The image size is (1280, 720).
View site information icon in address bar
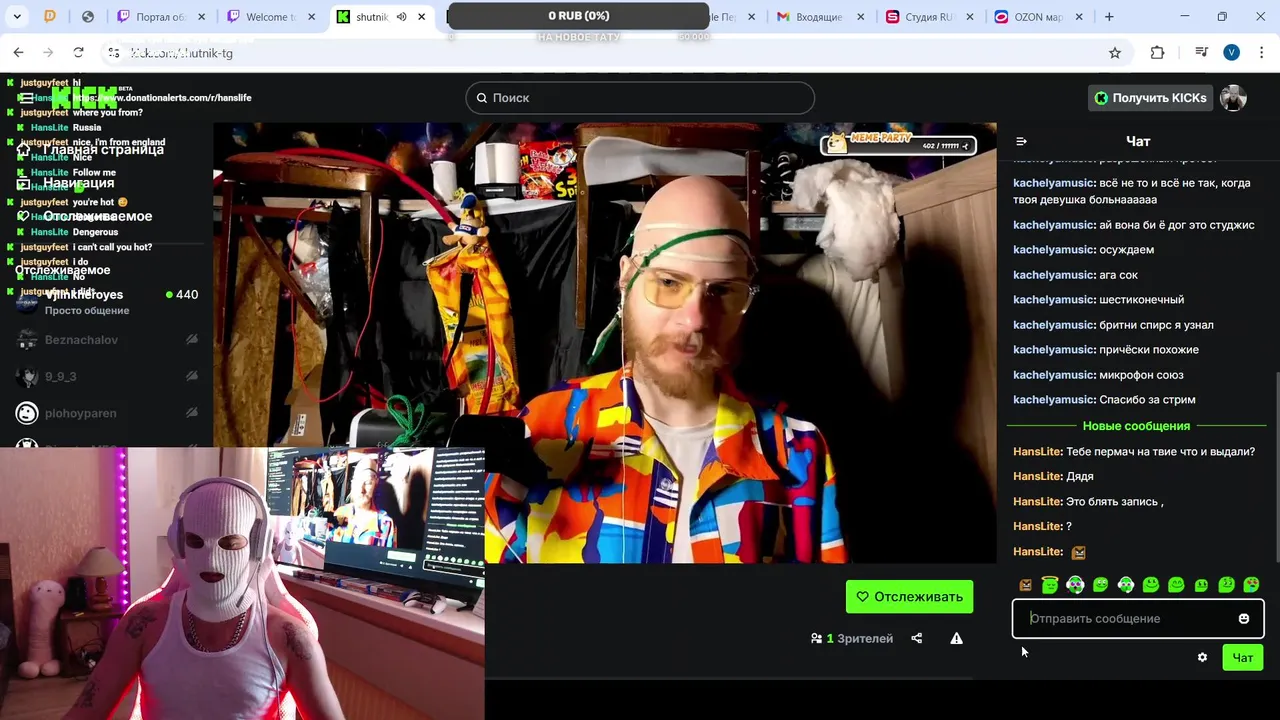click(114, 53)
